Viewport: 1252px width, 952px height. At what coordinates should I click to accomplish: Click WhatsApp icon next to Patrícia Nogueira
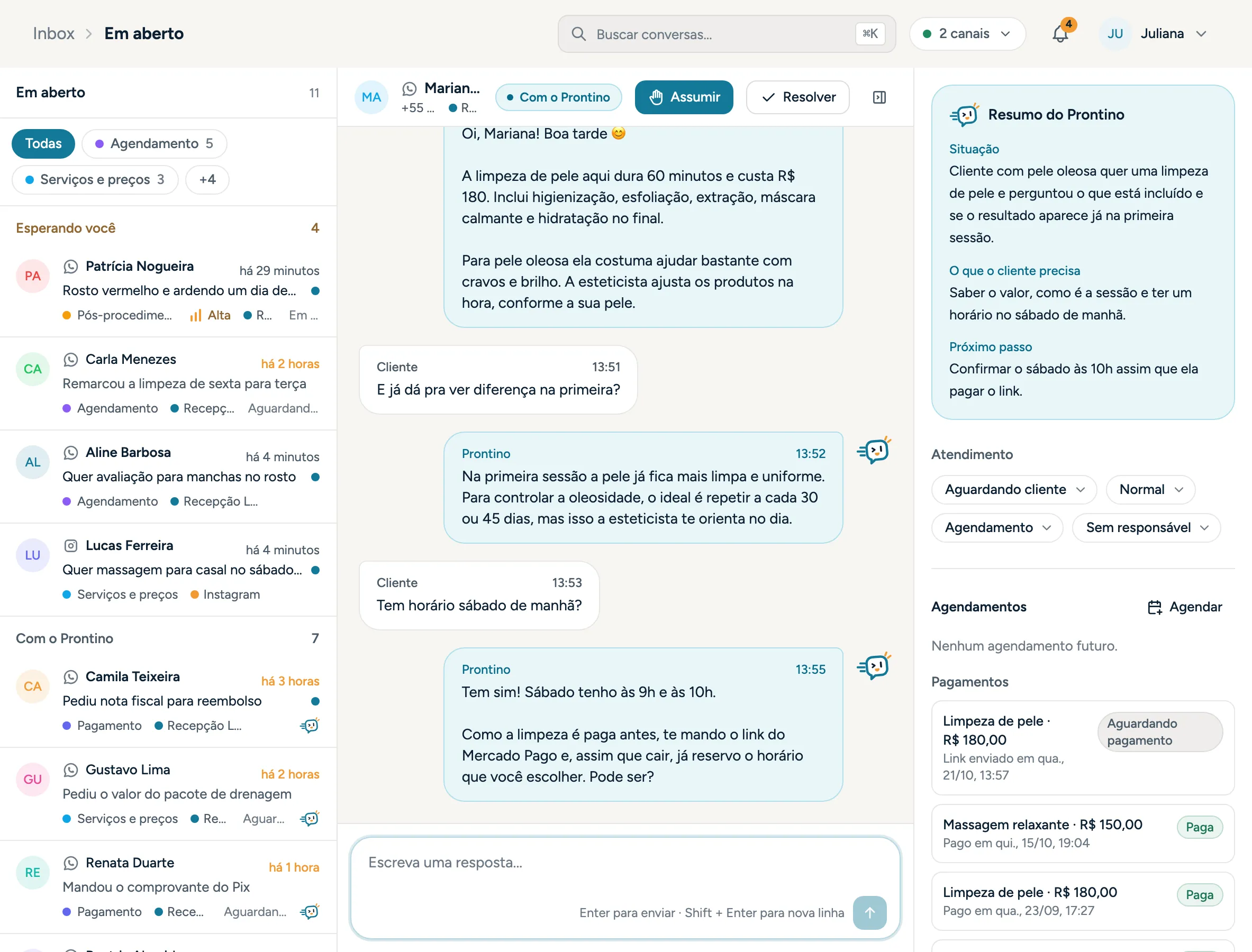coord(70,267)
